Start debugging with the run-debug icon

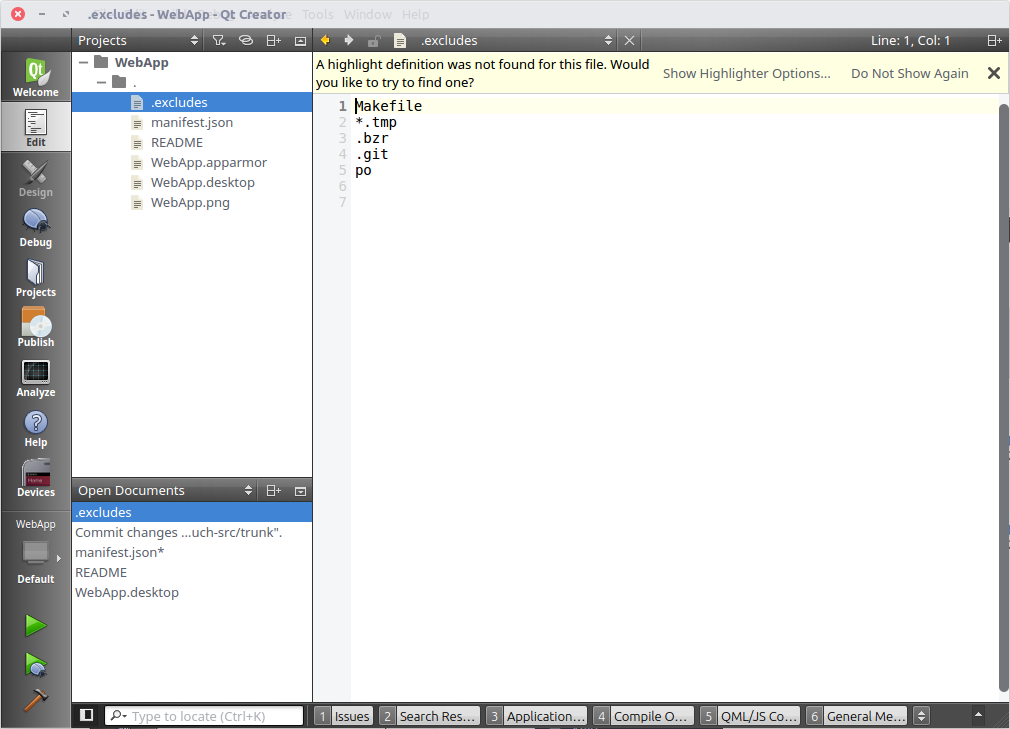[x=35, y=664]
